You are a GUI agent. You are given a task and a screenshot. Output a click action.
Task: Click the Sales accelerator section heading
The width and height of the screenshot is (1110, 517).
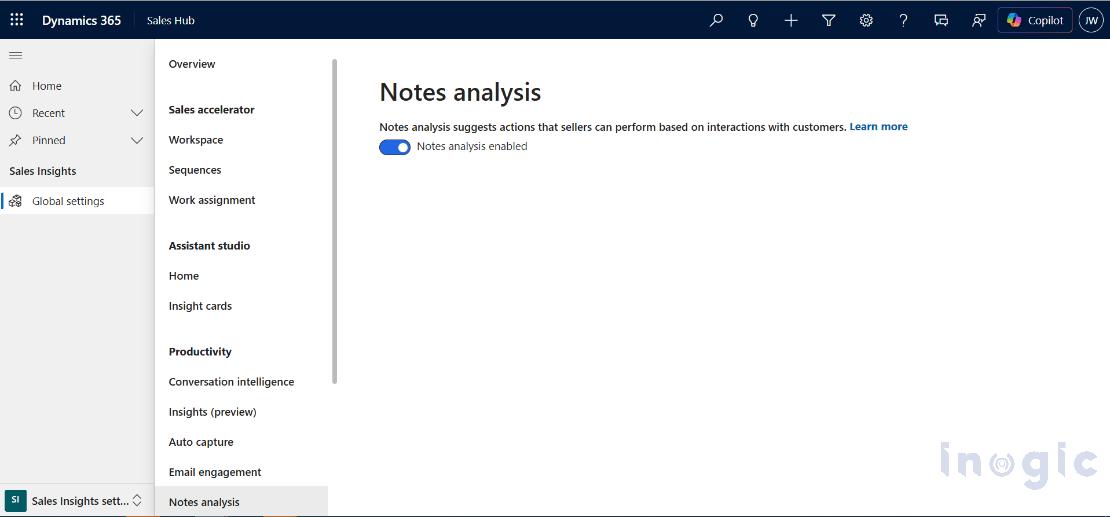212,110
